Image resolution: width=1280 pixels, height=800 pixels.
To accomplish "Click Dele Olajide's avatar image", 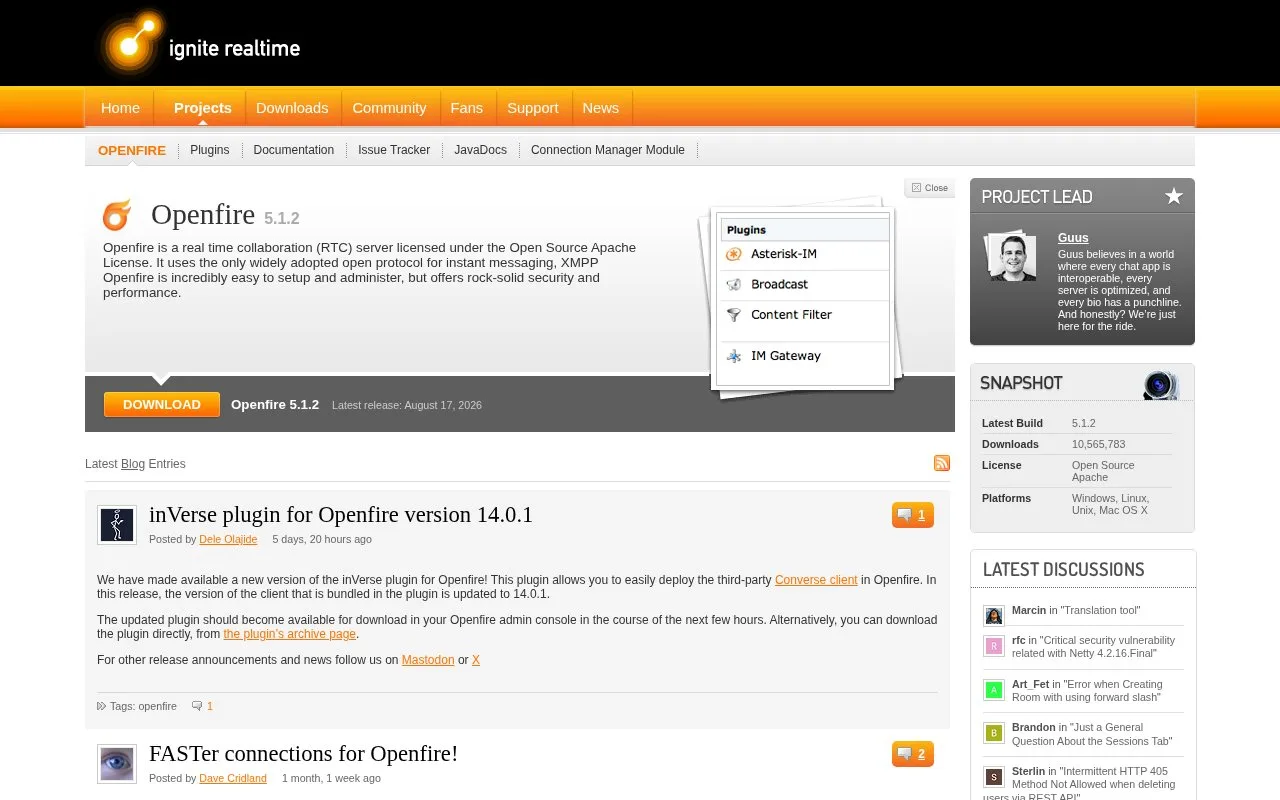I will pyautogui.click(x=117, y=525).
